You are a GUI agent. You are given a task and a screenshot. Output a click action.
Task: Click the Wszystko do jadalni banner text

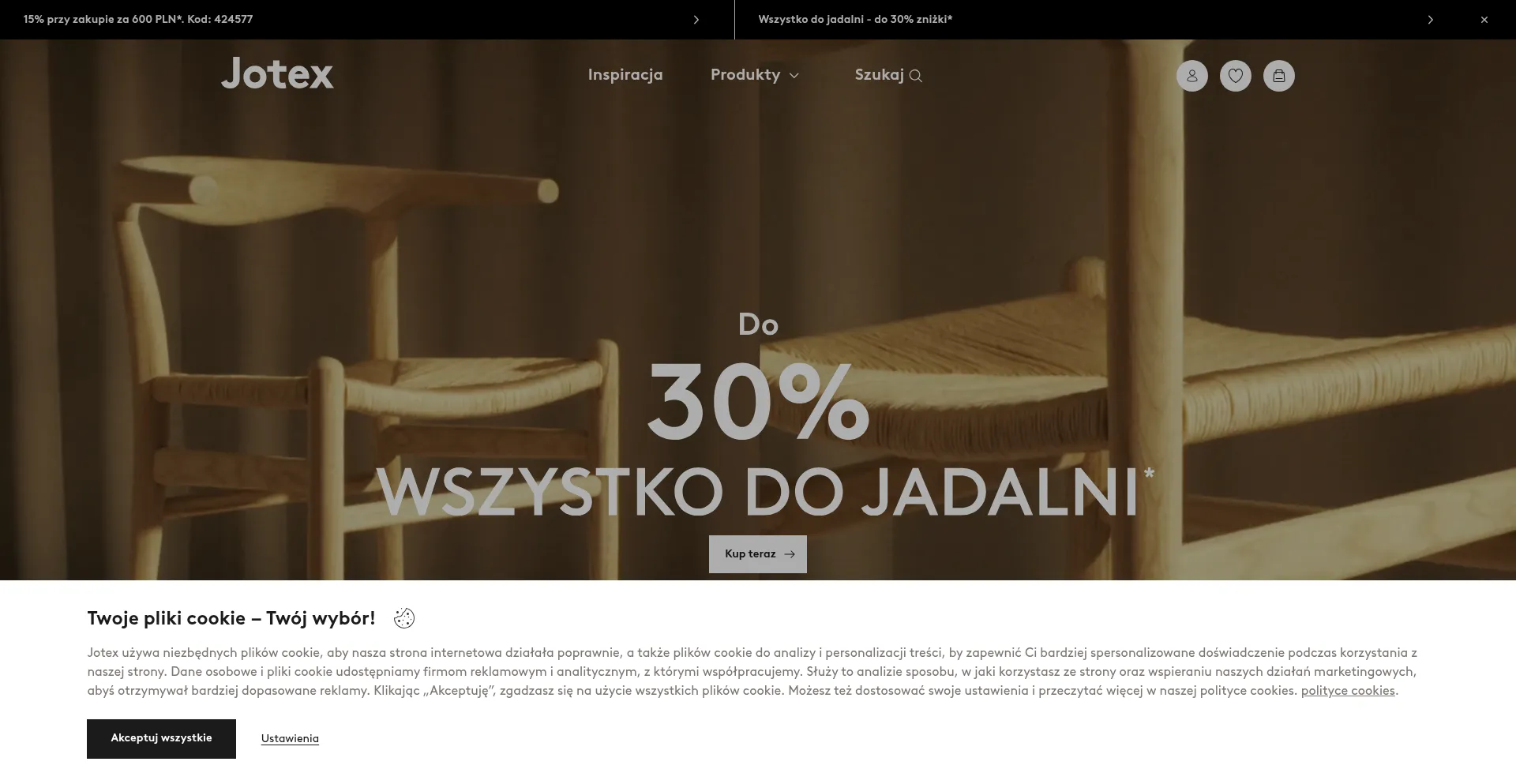point(855,20)
